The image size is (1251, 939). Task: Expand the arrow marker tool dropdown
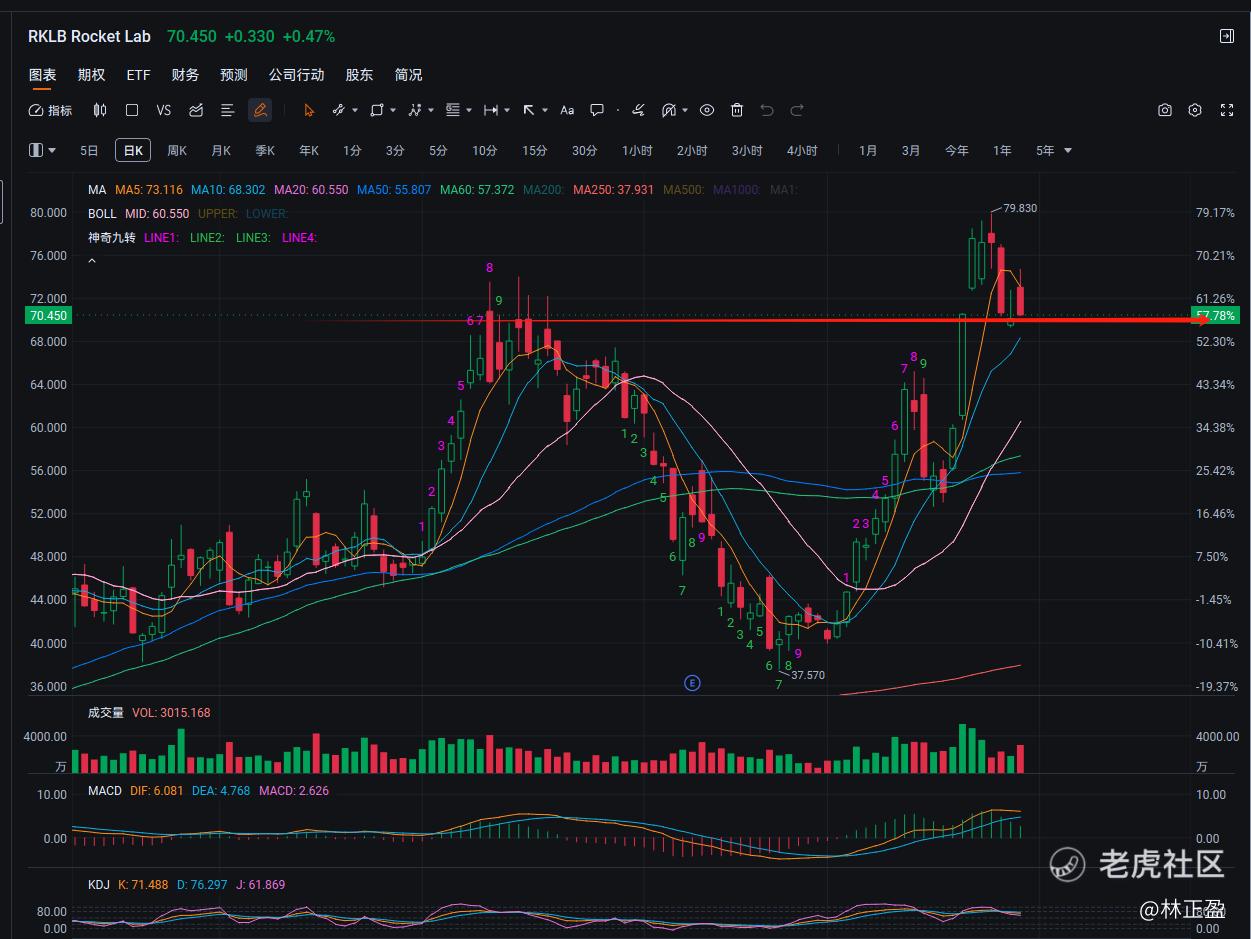545,110
